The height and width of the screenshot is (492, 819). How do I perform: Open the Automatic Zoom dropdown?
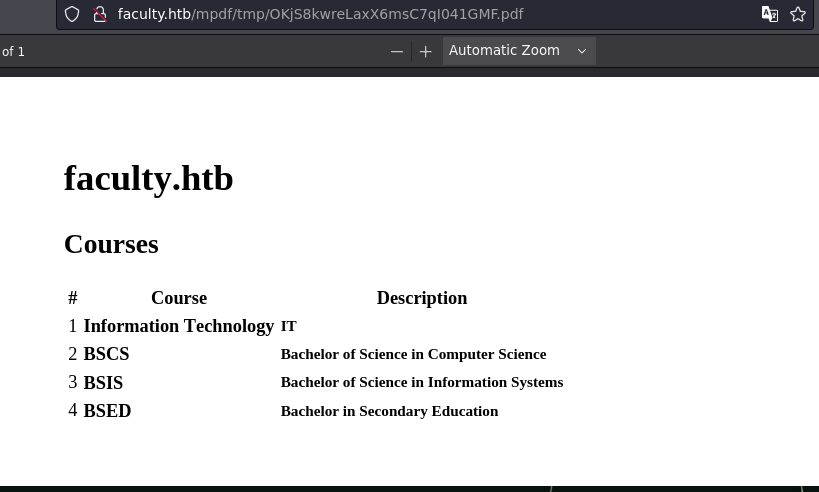pos(506,51)
